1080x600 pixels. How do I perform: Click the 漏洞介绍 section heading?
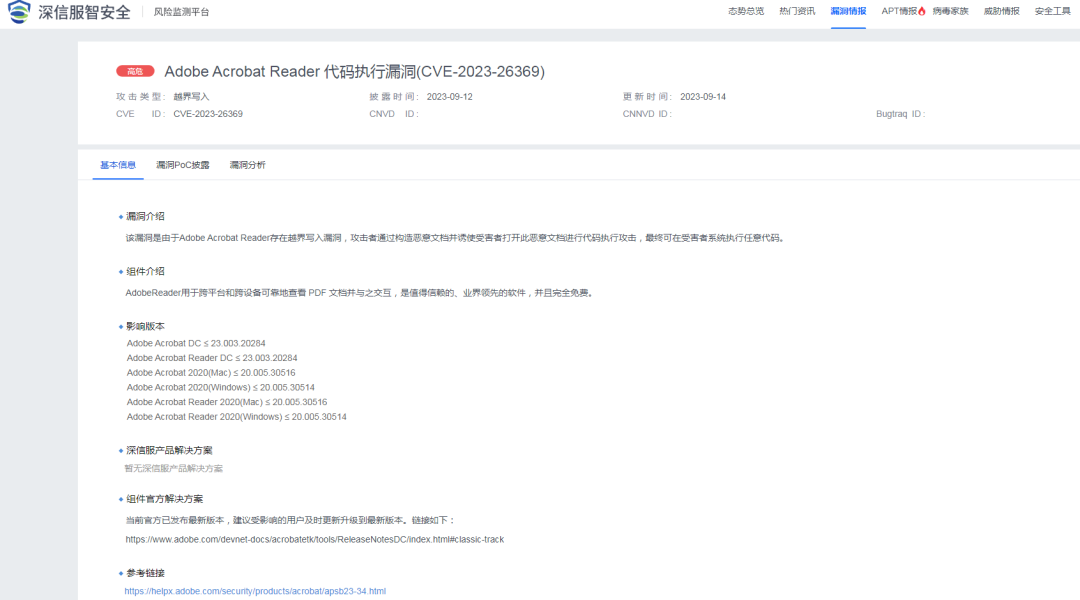145,216
